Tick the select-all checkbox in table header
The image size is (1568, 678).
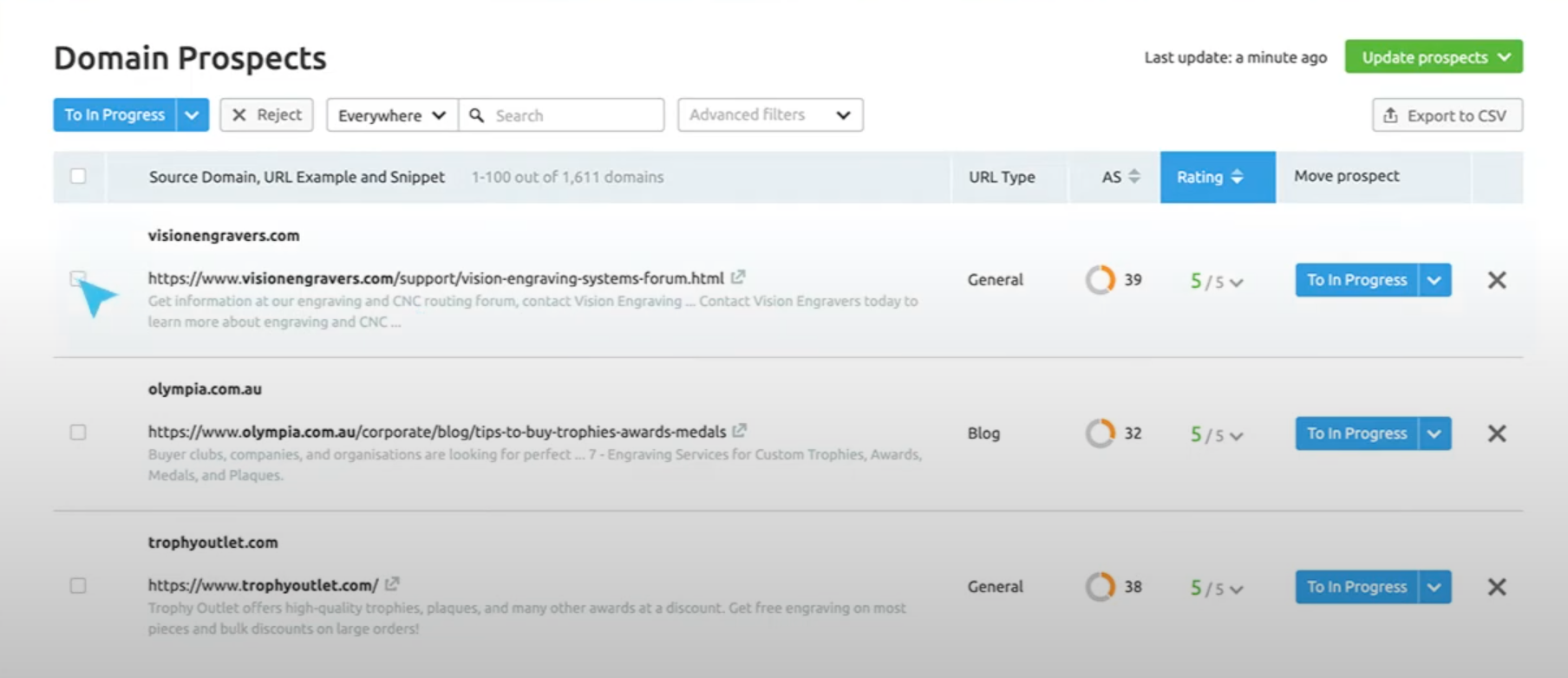pos(78,176)
